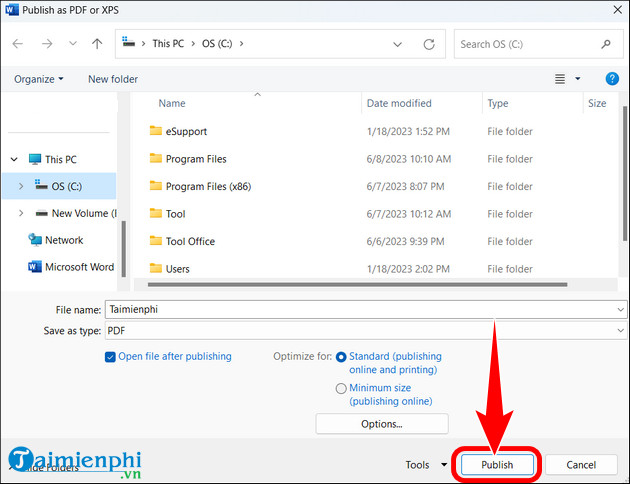Select the Program Files (x86) folder icon
Image resolution: width=630 pixels, height=484 pixels.
click(x=155, y=185)
